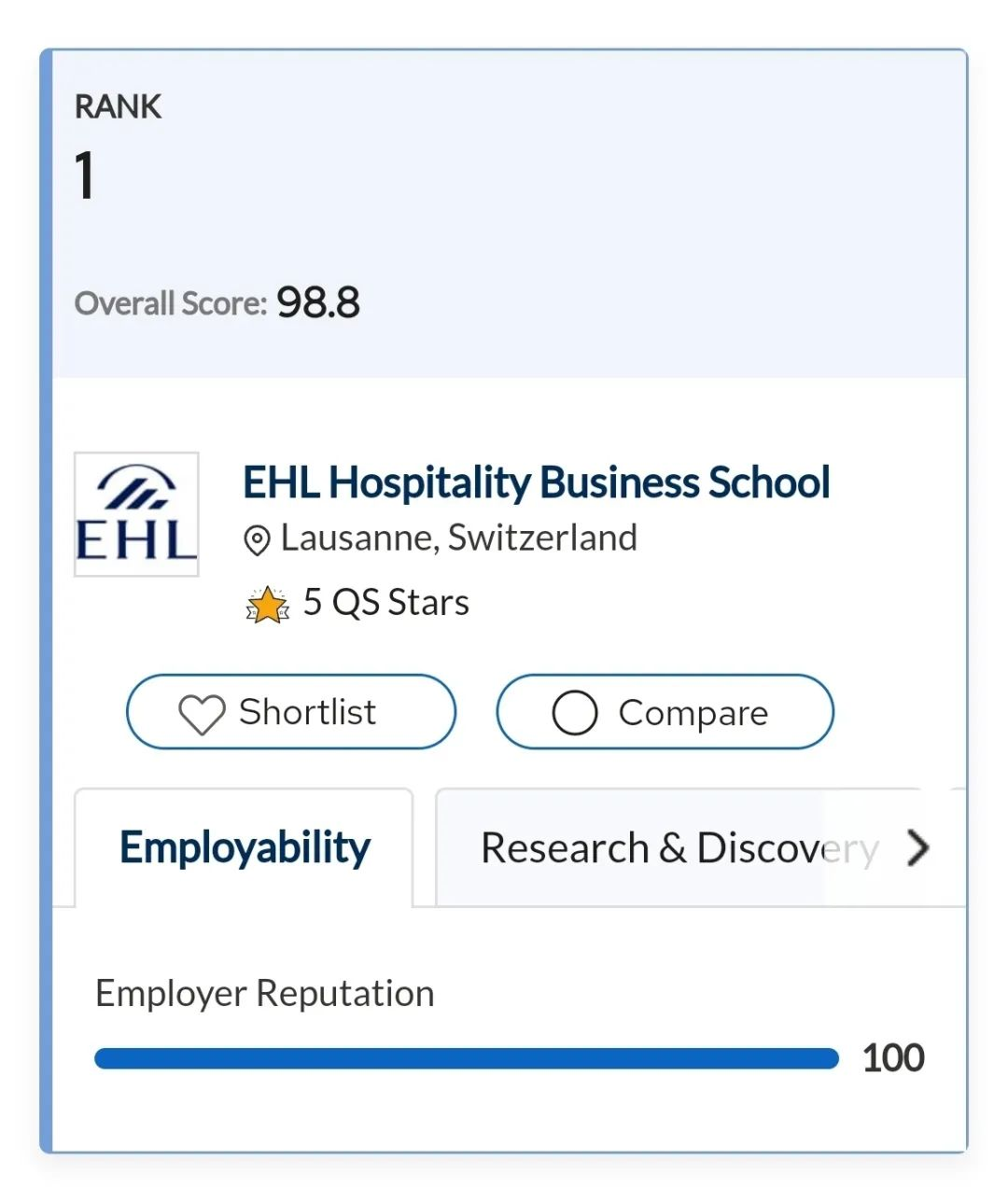Click the Employer Reputation progress bar
The width and height of the screenshot is (1008, 1188).
click(466, 1058)
